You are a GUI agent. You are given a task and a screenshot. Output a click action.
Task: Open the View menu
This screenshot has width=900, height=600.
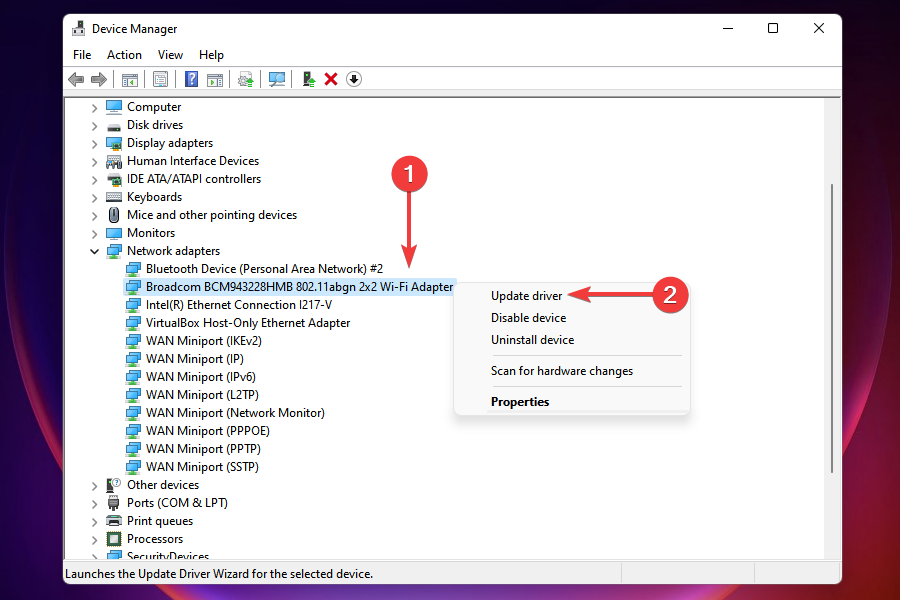170,54
